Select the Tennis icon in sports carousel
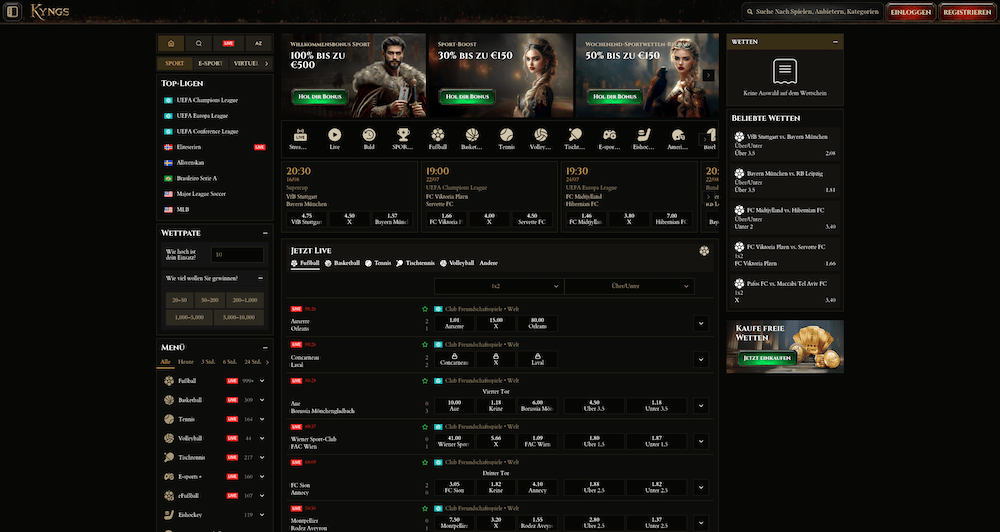 coord(506,135)
